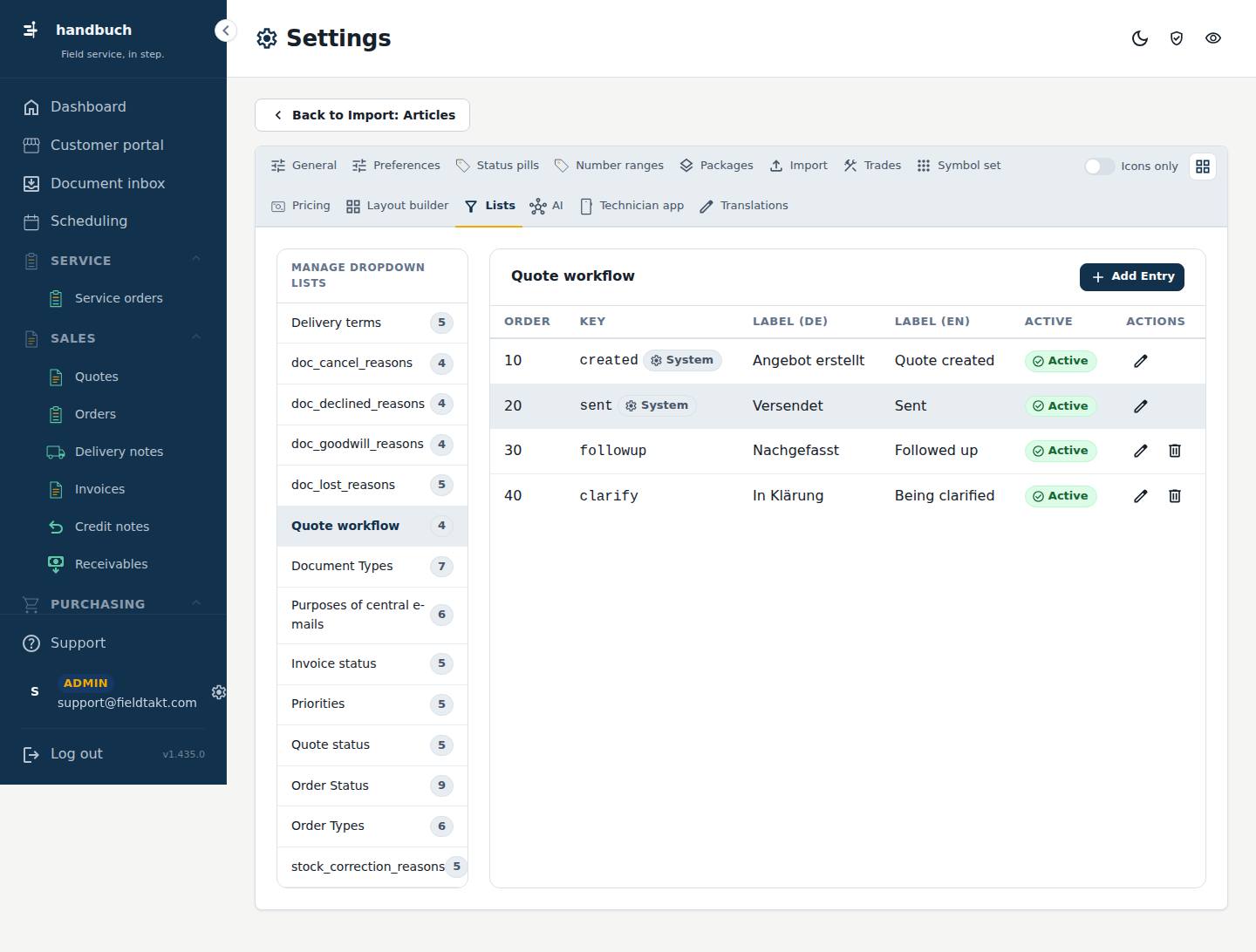The width and height of the screenshot is (1256, 952).
Task: Click Active badge in 'created' row
Action: pos(1061,361)
